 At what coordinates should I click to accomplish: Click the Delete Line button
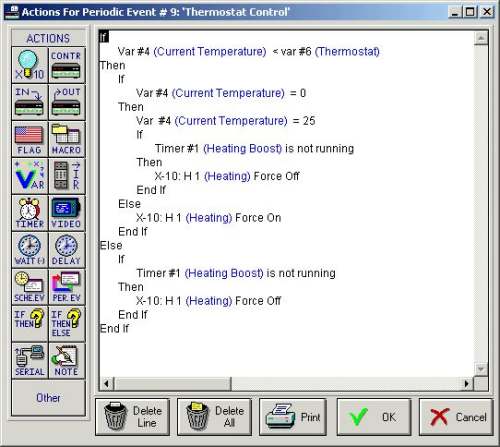[x=132, y=417]
